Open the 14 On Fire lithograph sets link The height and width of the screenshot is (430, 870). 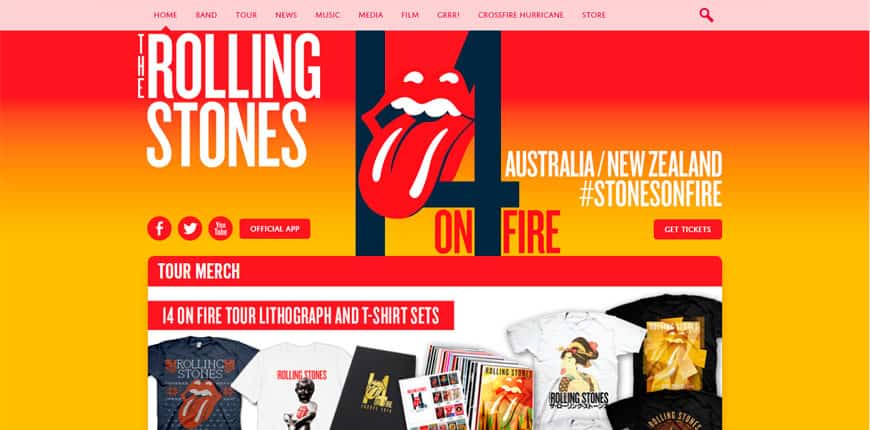click(301, 315)
